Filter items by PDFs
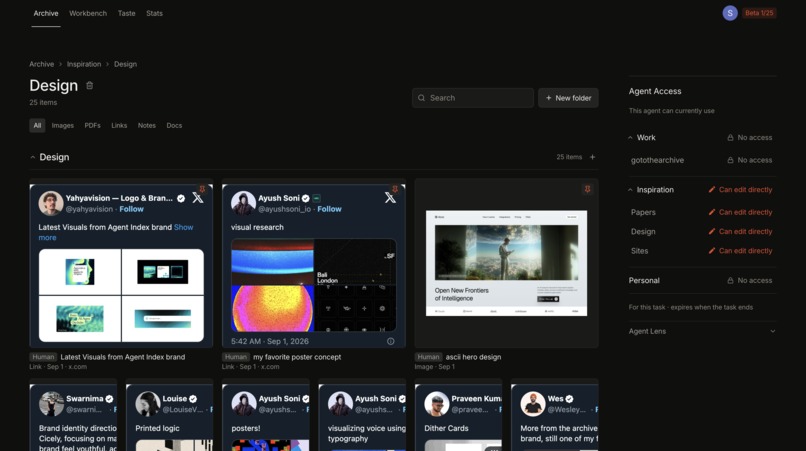The width and height of the screenshot is (806, 451). (x=93, y=125)
